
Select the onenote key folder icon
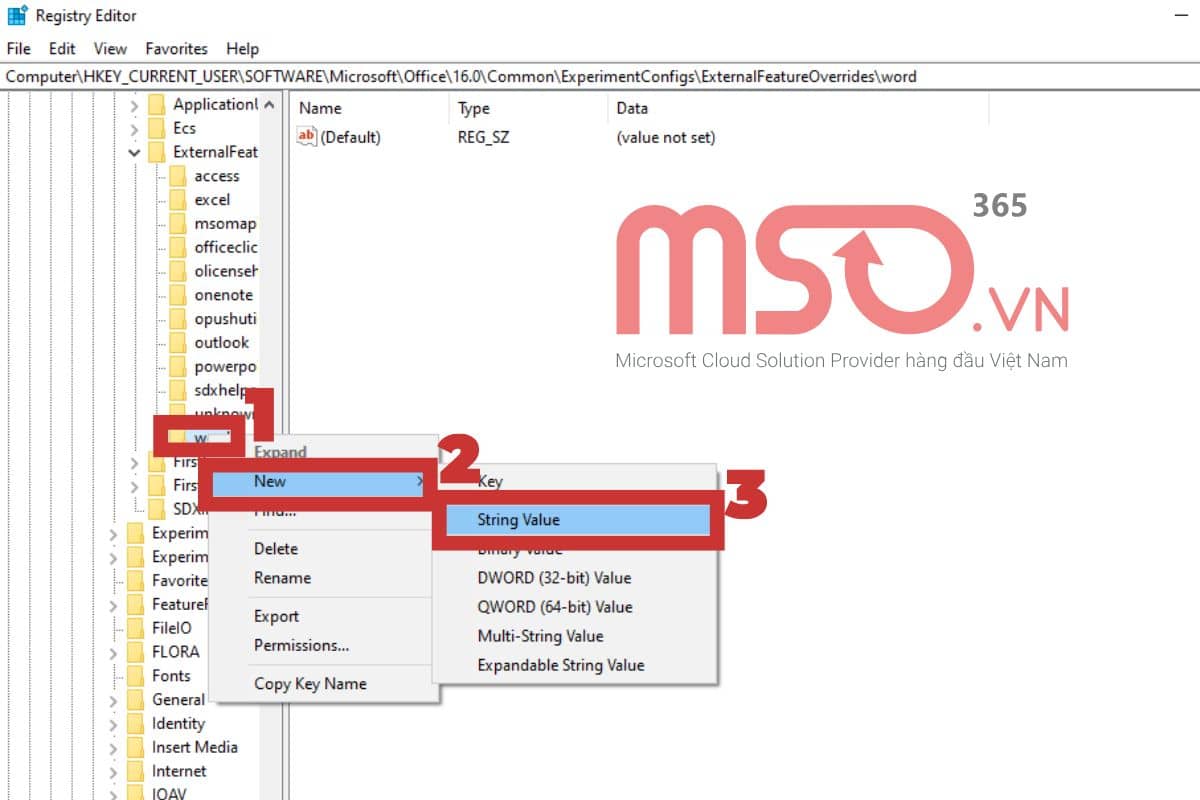pyautogui.click(x=177, y=295)
